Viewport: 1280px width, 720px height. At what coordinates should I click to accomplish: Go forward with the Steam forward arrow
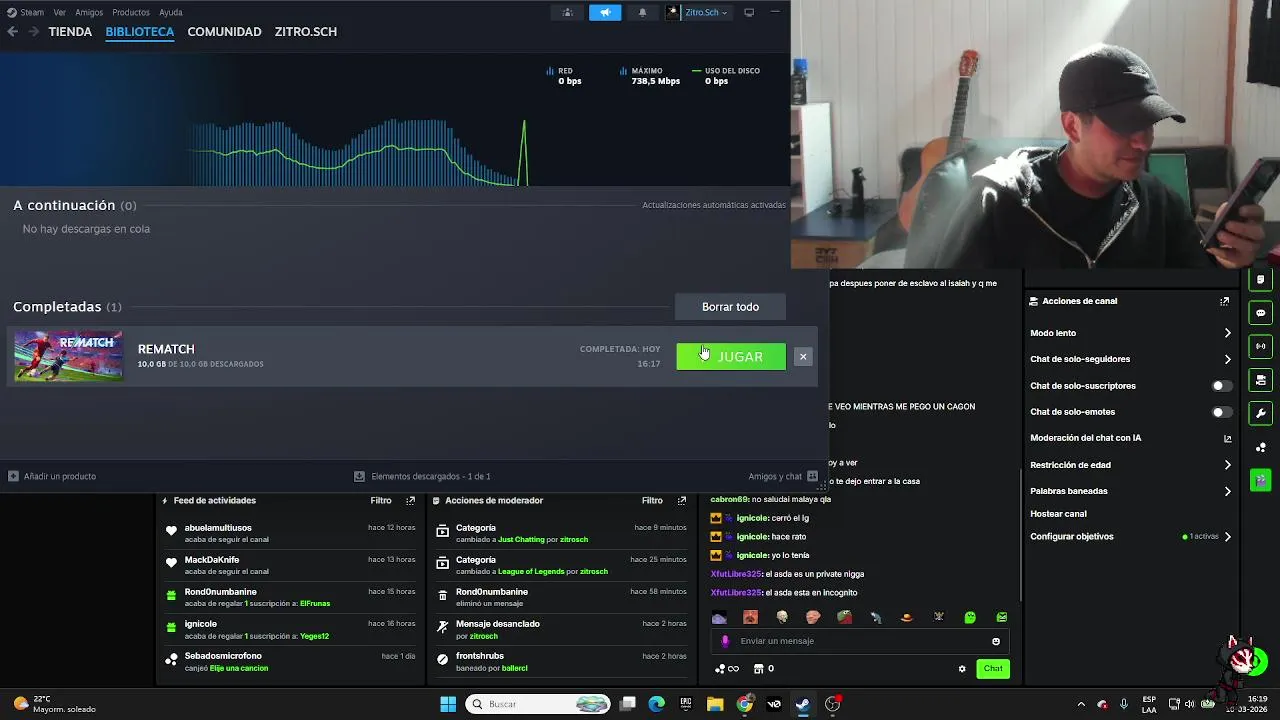(33, 31)
